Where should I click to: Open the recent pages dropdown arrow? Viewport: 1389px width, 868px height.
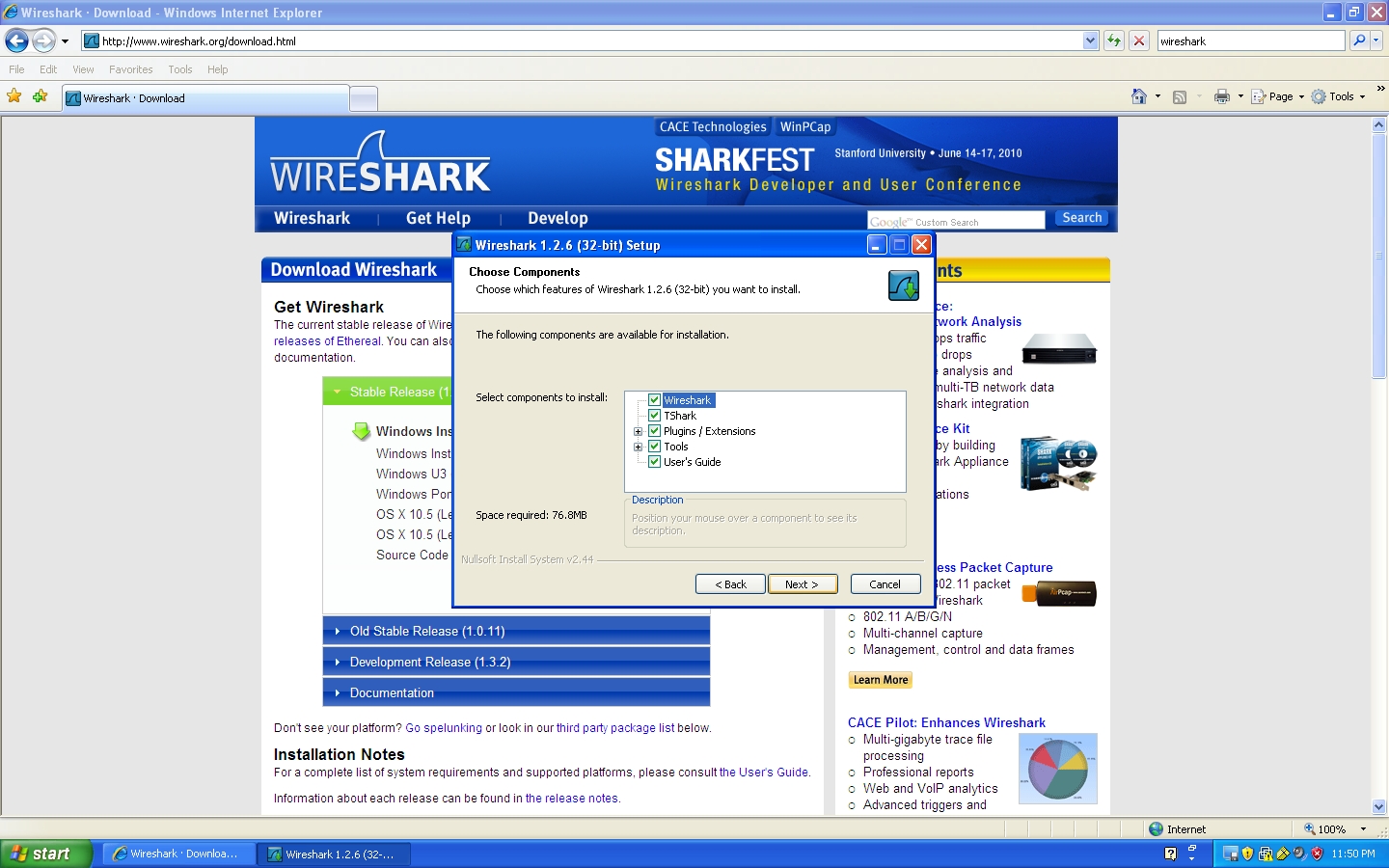pos(65,41)
